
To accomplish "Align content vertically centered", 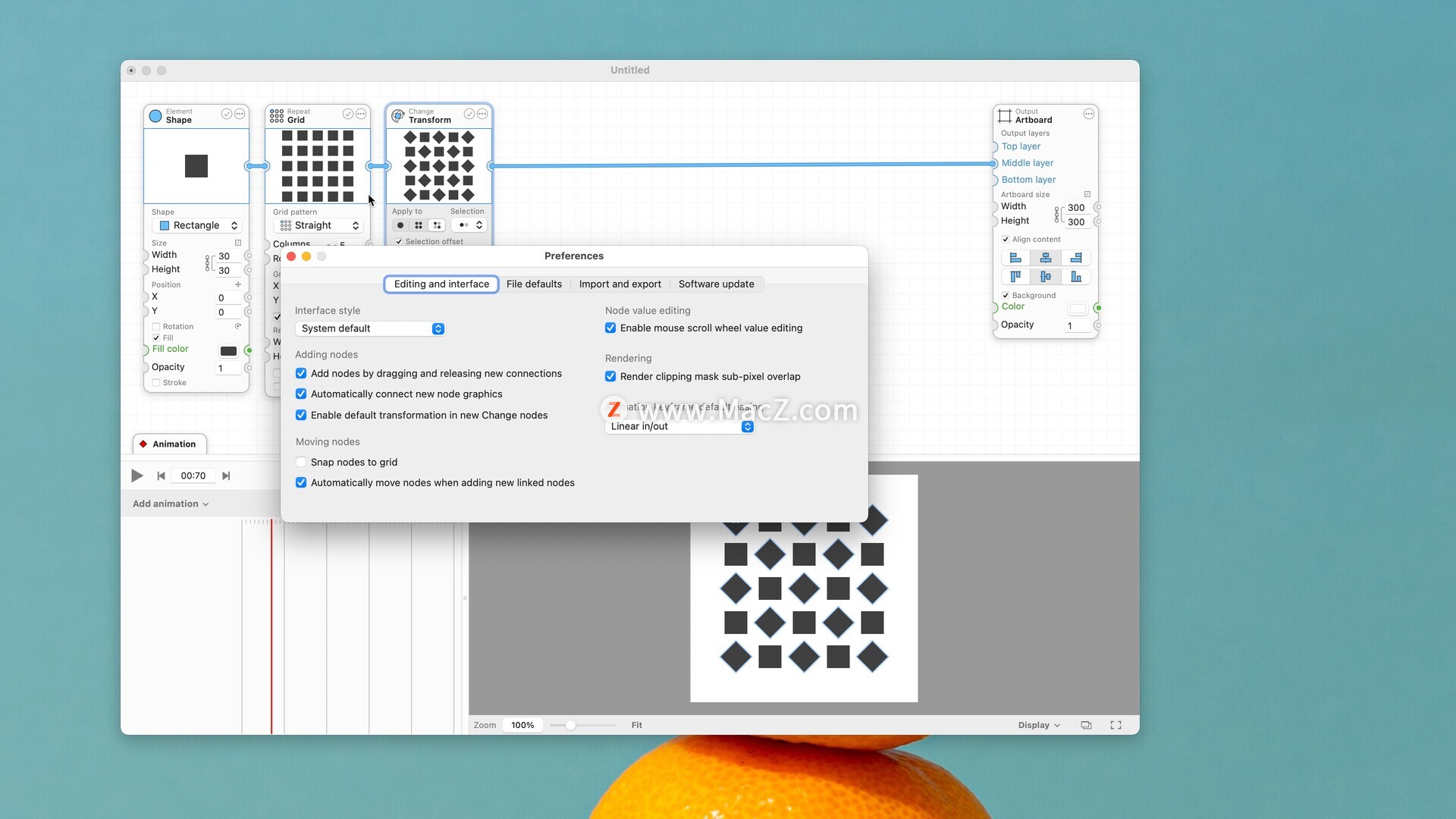I will [1046, 277].
